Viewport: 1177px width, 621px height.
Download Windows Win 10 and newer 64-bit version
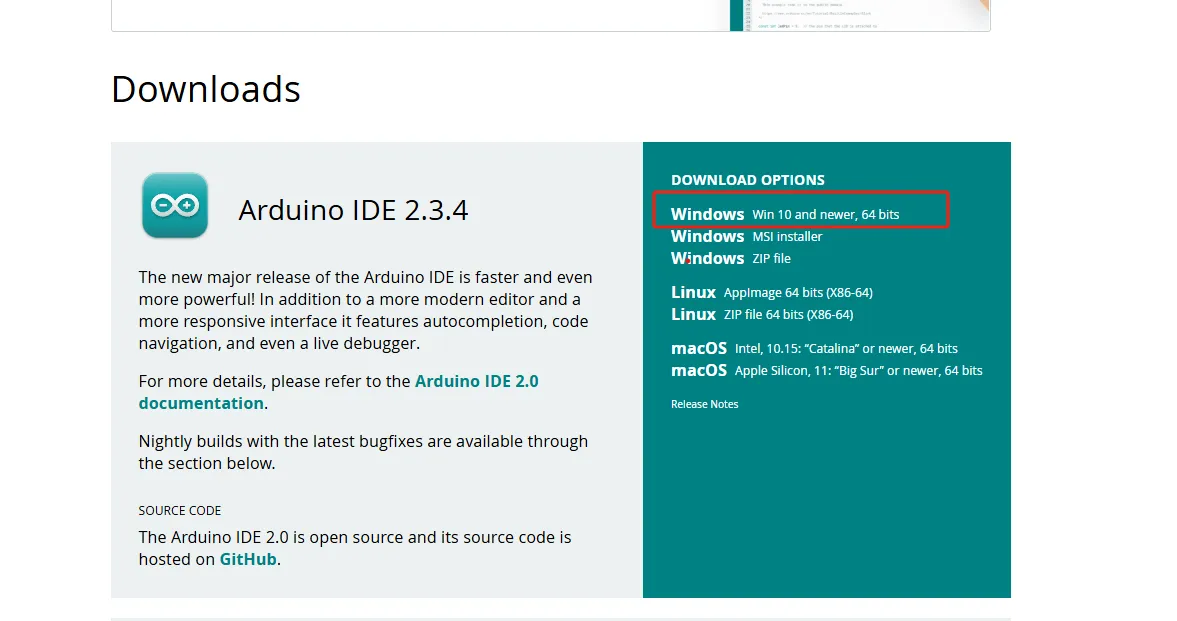784,214
